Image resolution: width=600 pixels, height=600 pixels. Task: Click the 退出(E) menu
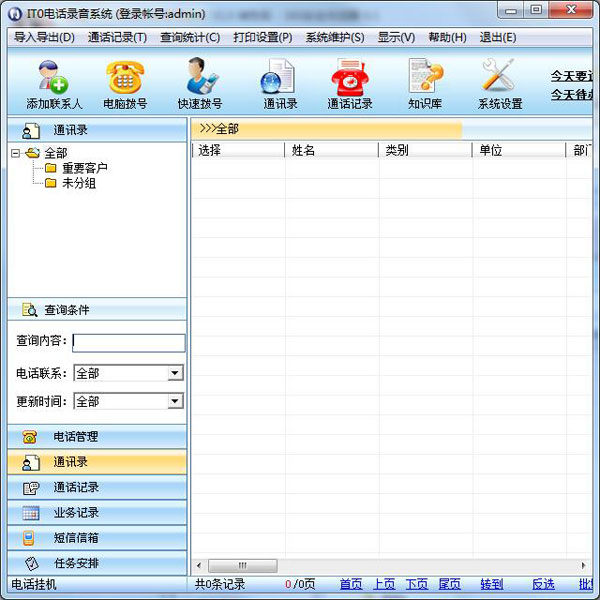point(498,37)
